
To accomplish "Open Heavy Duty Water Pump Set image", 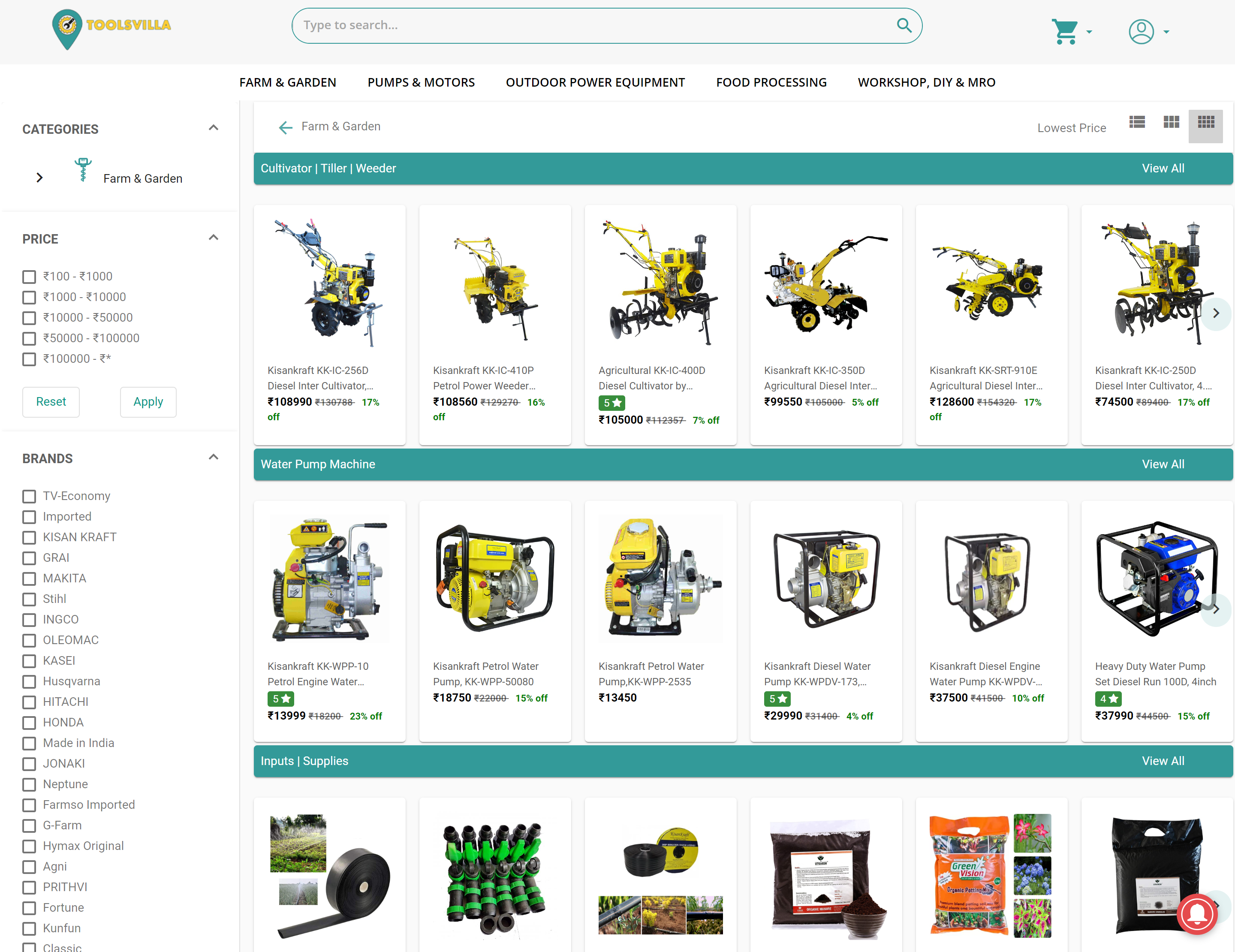I will [1157, 579].
